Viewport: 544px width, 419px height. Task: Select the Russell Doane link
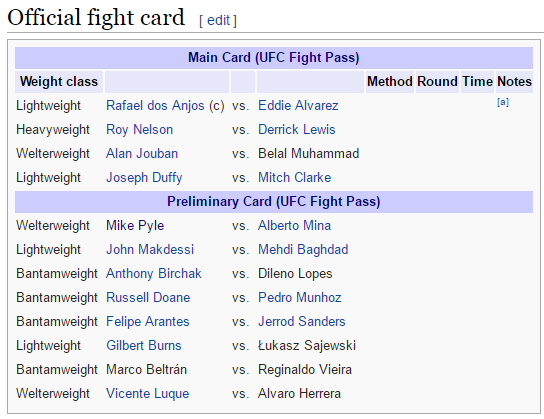point(148,297)
